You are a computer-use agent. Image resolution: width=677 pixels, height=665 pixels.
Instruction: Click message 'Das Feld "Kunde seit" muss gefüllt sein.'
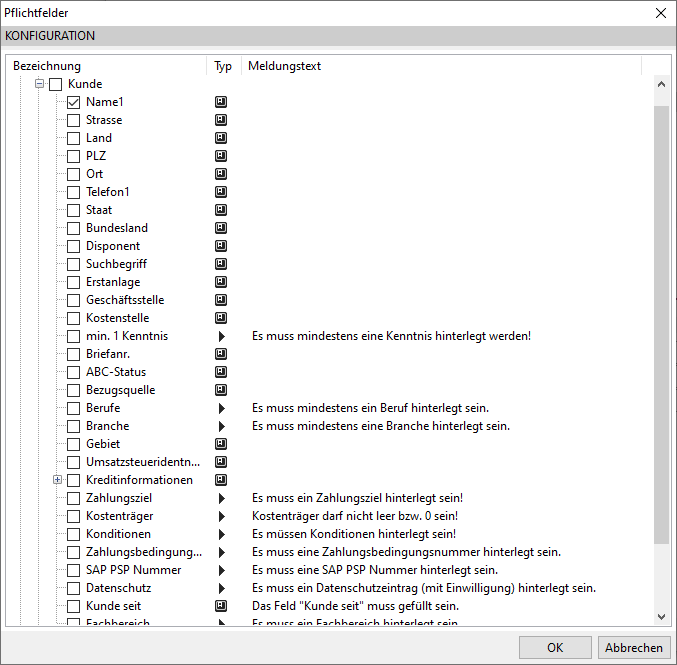tap(355, 606)
